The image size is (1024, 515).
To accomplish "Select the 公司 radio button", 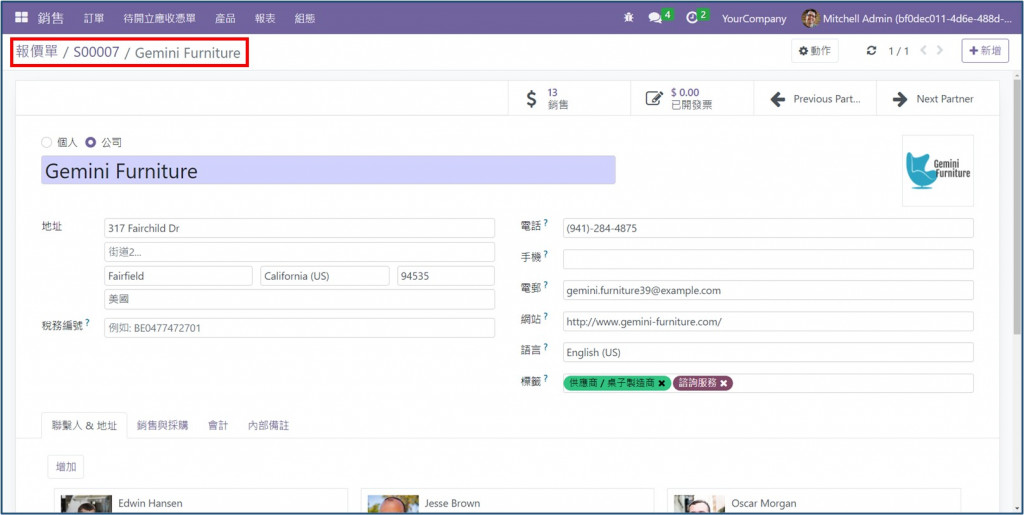I will click(91, 142).
